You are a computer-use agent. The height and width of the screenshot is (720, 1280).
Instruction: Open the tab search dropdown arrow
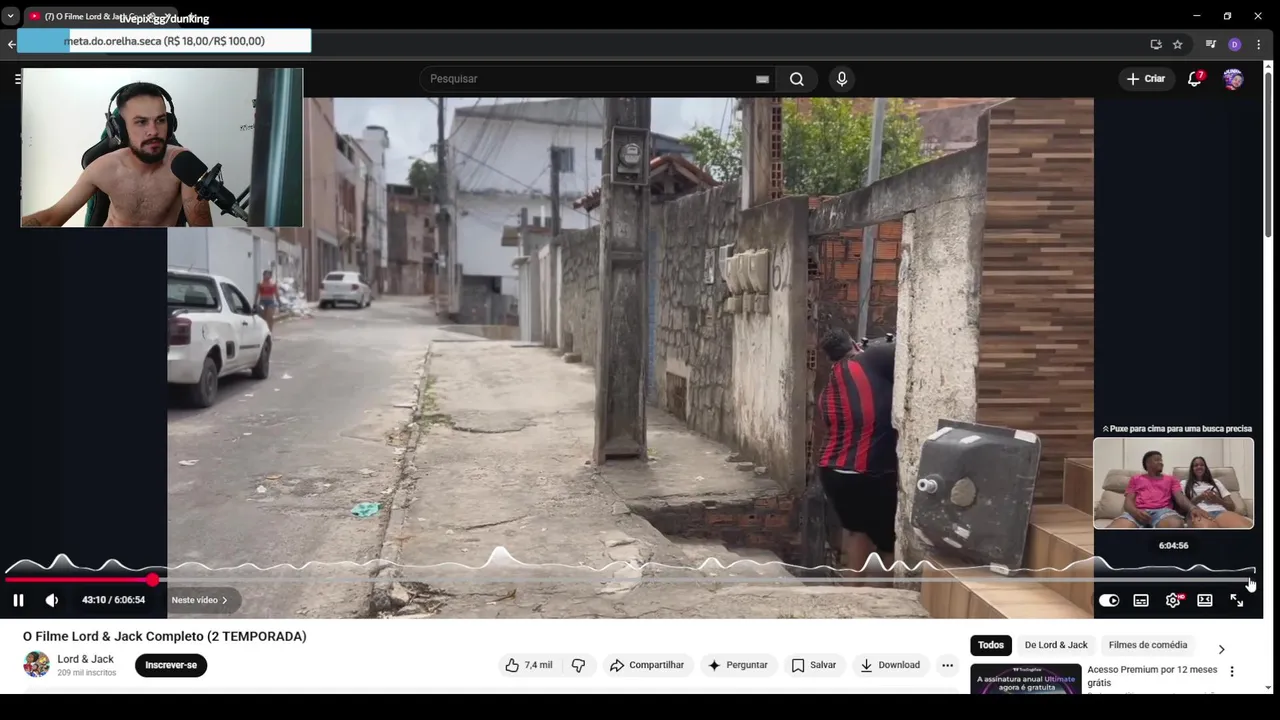click(10, 16)
